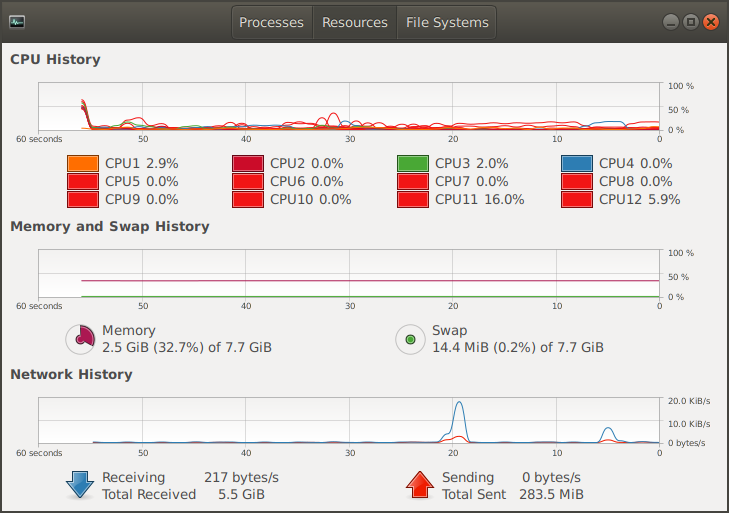Screen dimensions: 729x513
Task: Switch to the Processes tab
Action: point(272,22)
